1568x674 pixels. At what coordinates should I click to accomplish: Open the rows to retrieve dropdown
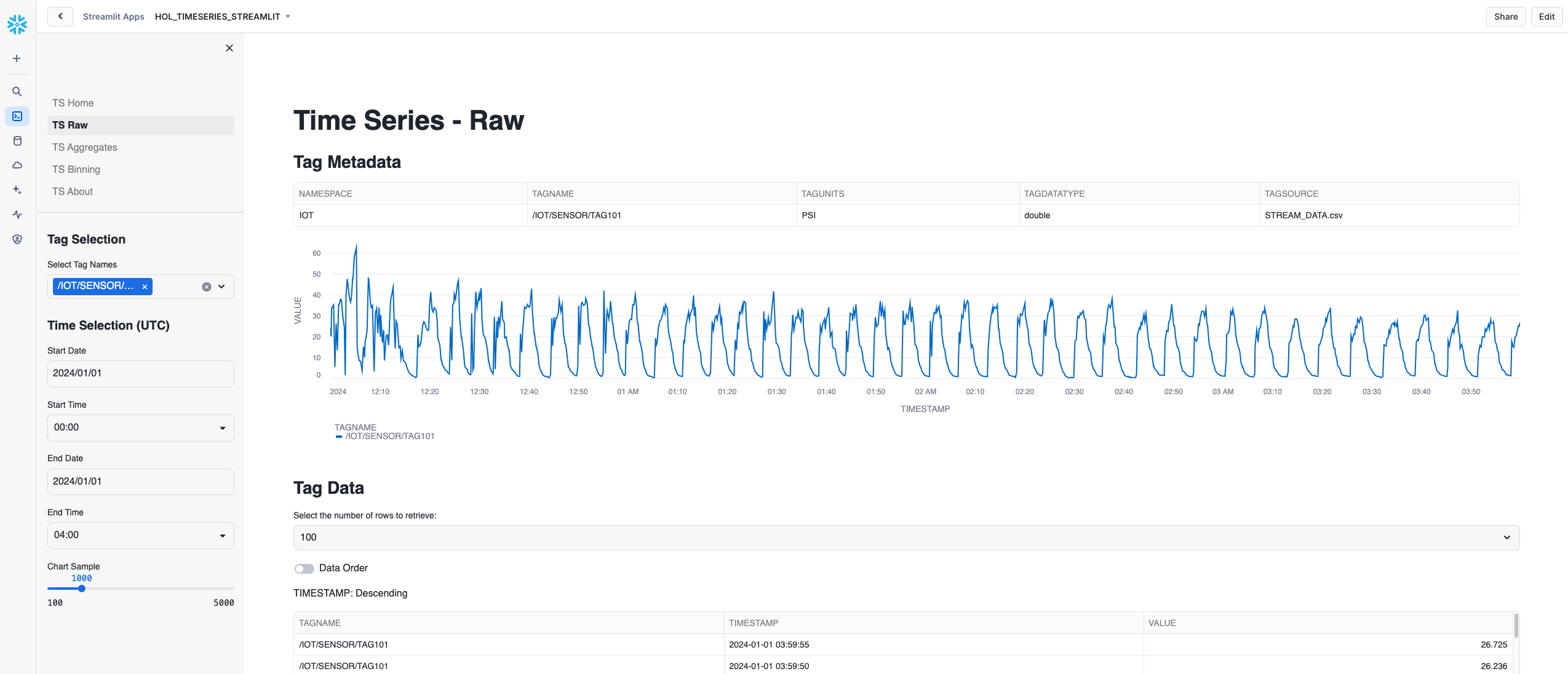pyautogui.click(x=905, y=537)
